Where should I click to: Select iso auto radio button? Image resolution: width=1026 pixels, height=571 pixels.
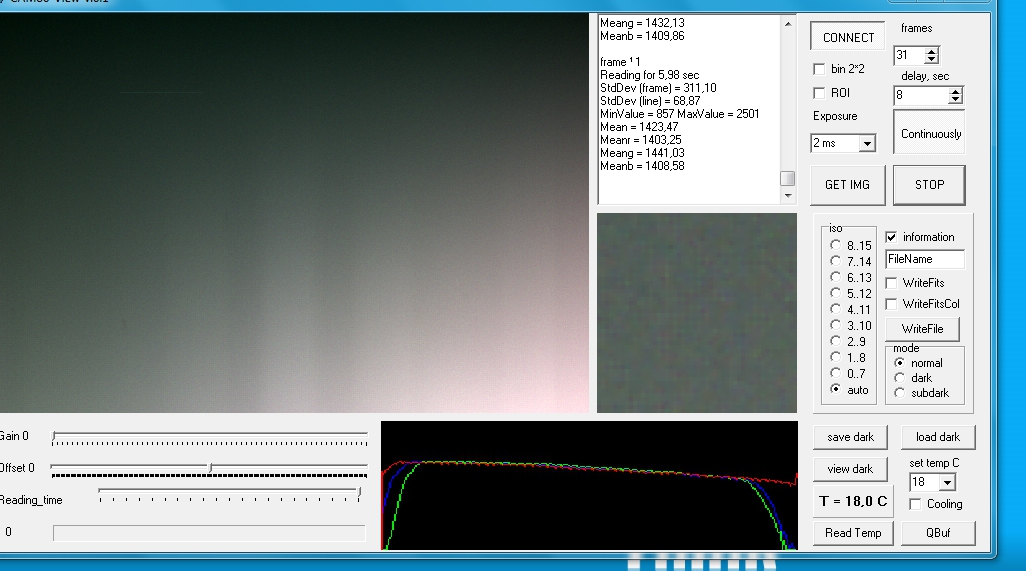point(836,389)
